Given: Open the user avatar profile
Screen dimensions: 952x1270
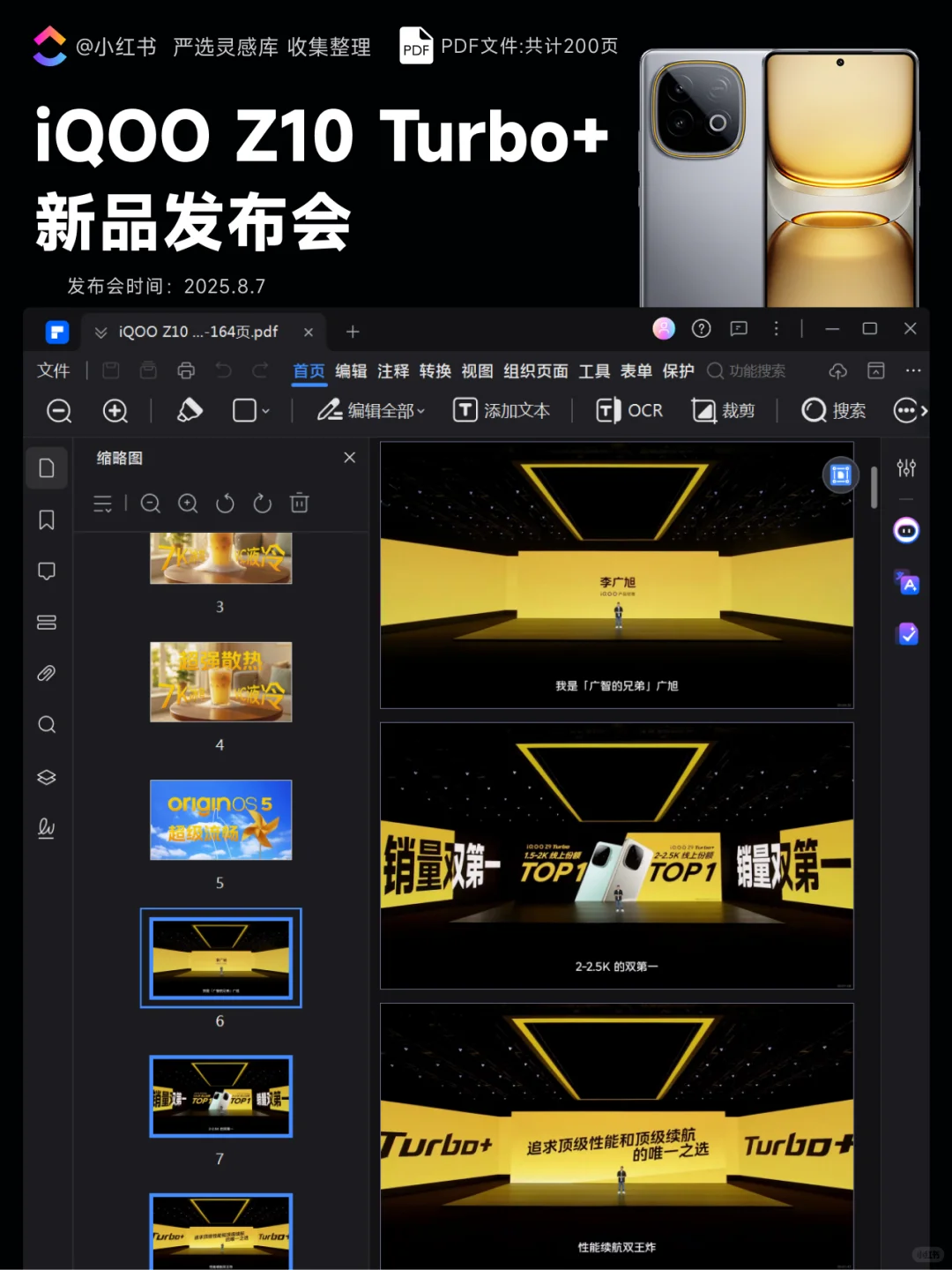Looking at the screenshot, I should [x=664, y=328].
